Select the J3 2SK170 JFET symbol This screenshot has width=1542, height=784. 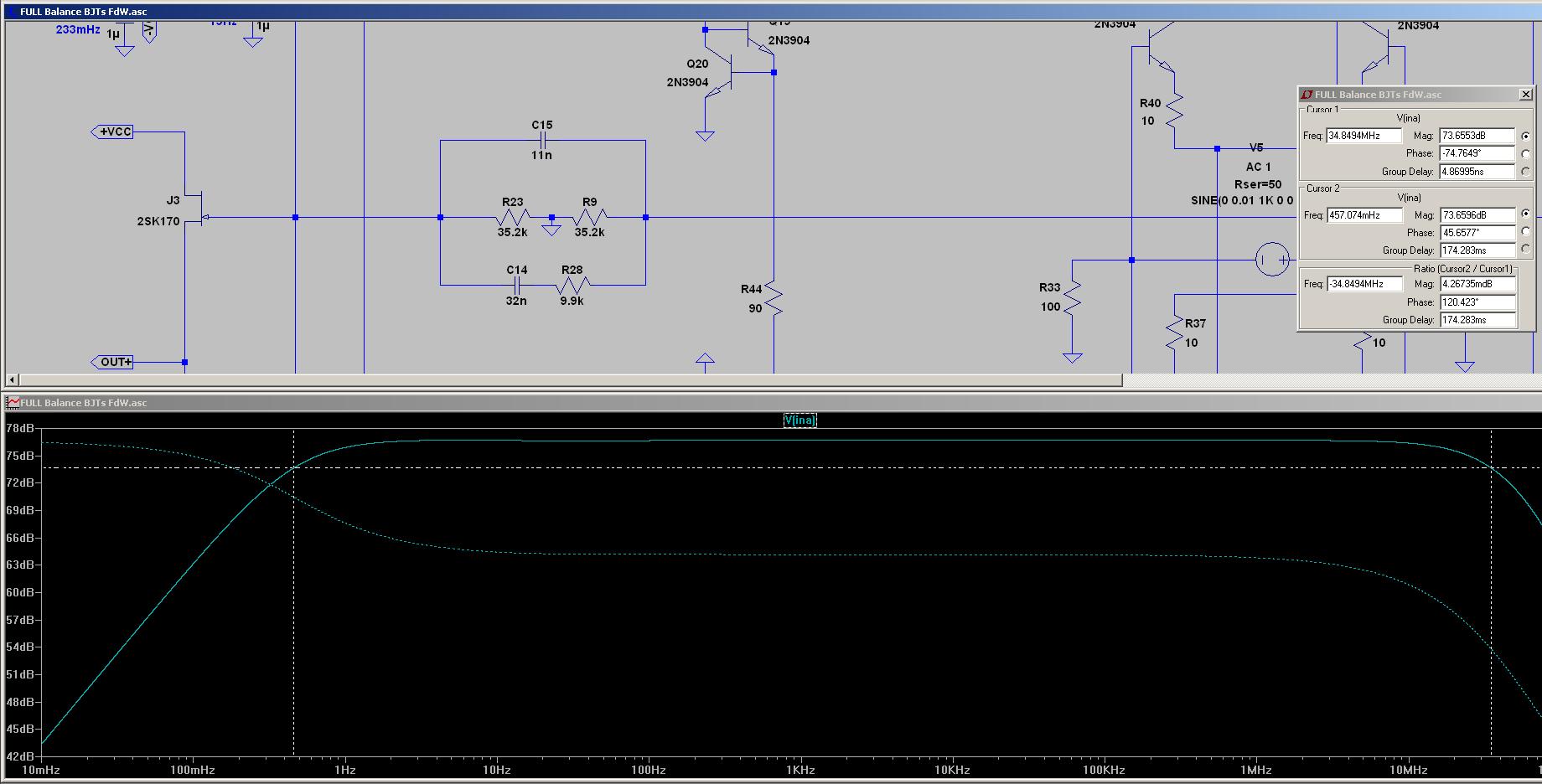click(x=194, y=209)
